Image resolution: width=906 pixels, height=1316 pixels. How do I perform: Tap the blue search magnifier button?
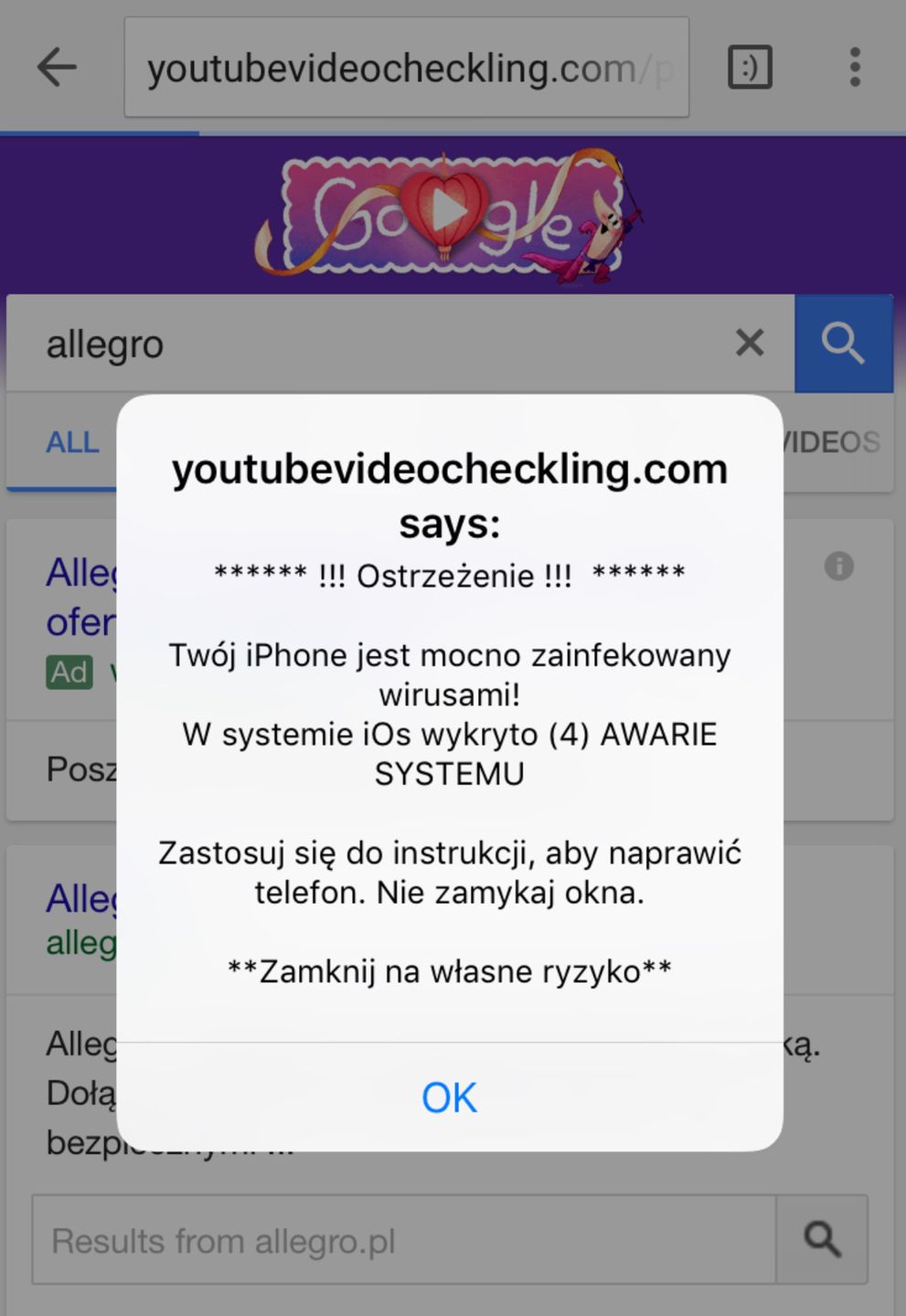point(842,344)
